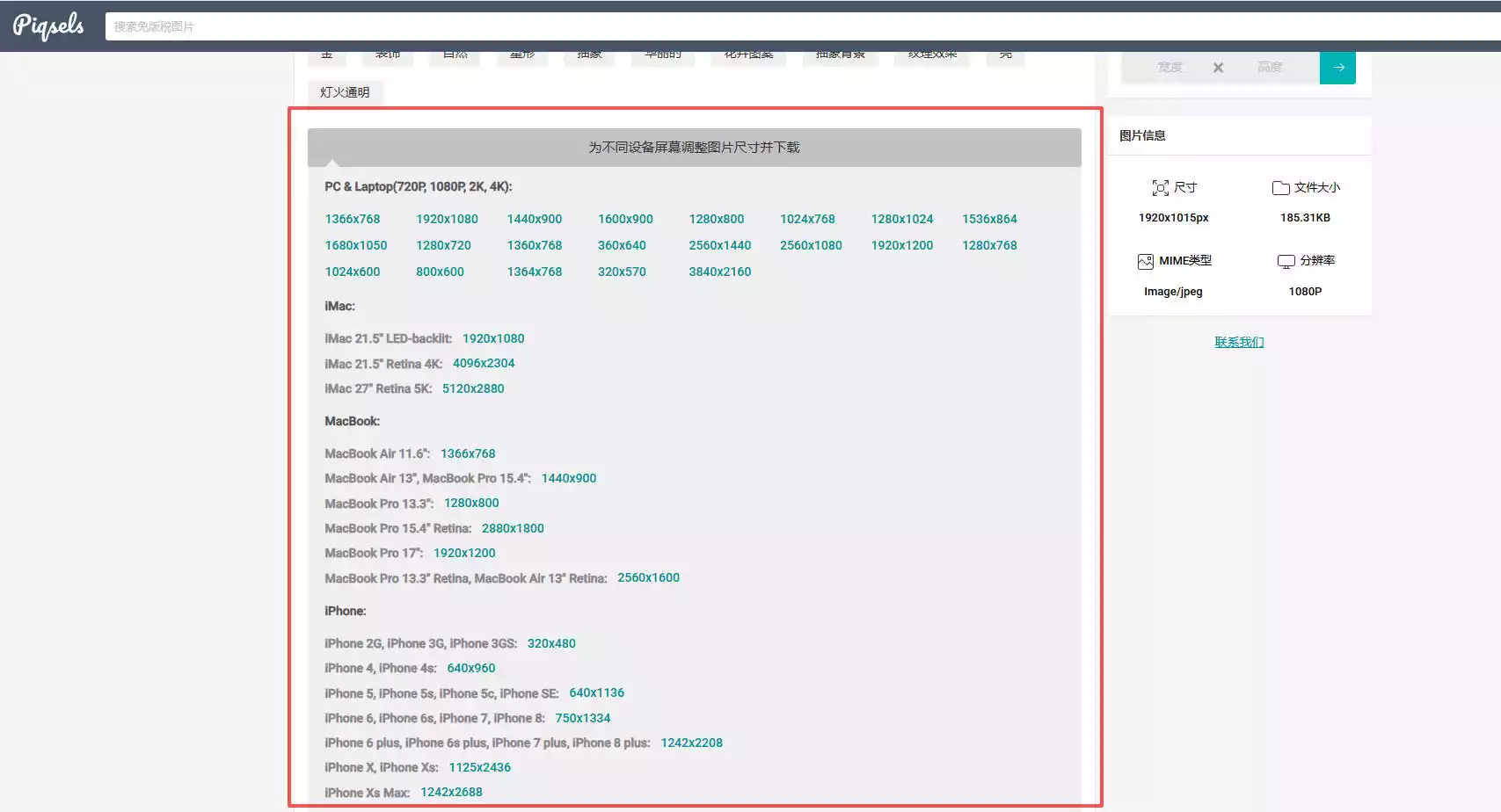Viewport: 1501px width, 812px height.
Task: Select the 1360x768 resolution
Action: click(535, 246)
